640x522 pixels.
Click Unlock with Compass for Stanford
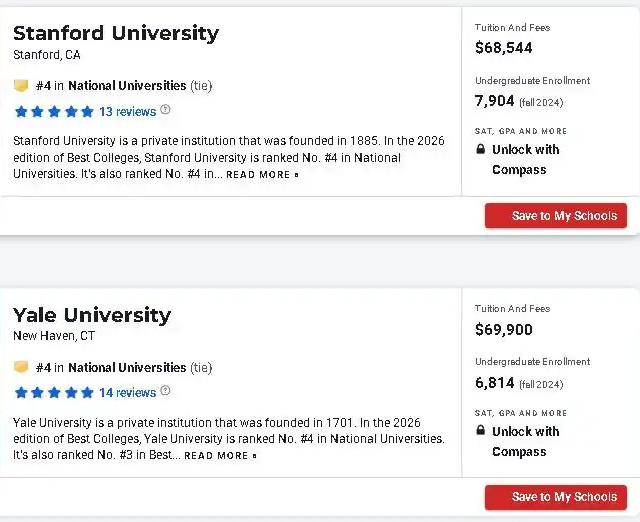[x=525, y=160]
